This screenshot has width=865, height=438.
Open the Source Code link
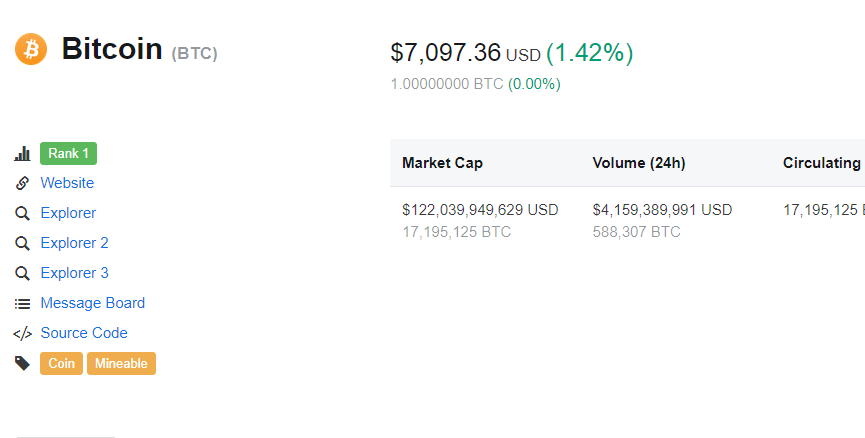(84, 333)
